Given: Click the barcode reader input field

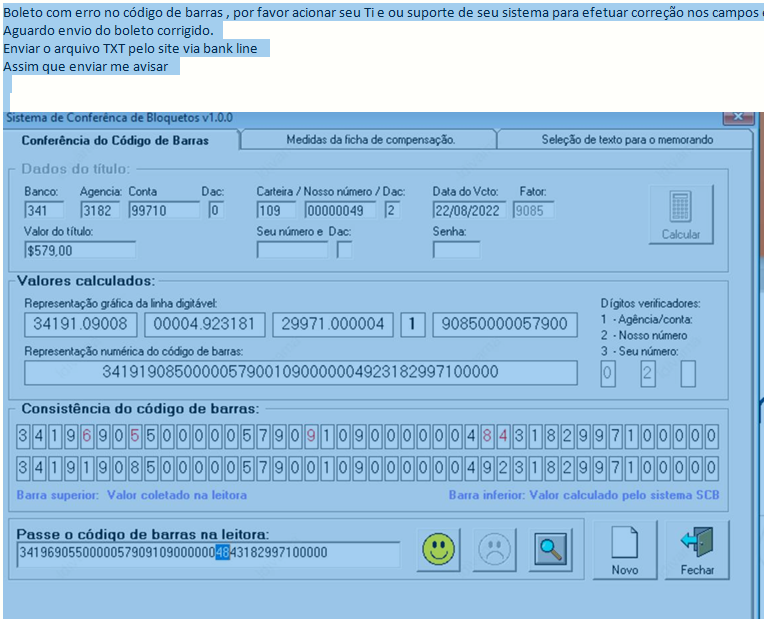Looking at the screenshot, I should [x=208, y=554].
